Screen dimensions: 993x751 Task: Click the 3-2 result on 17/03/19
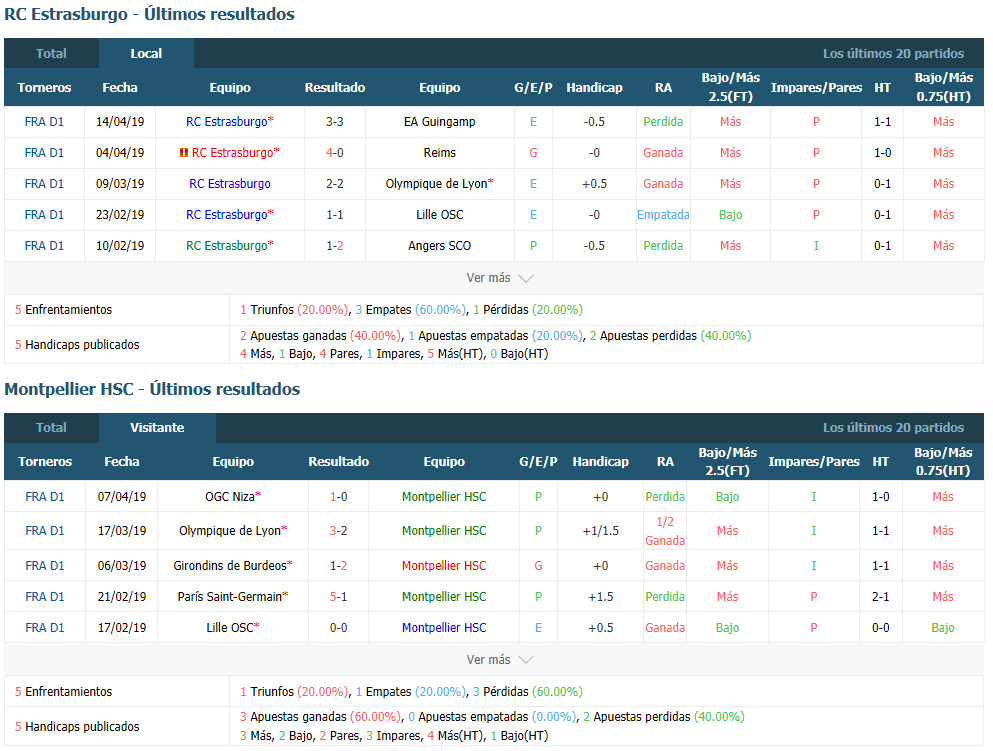339,531
